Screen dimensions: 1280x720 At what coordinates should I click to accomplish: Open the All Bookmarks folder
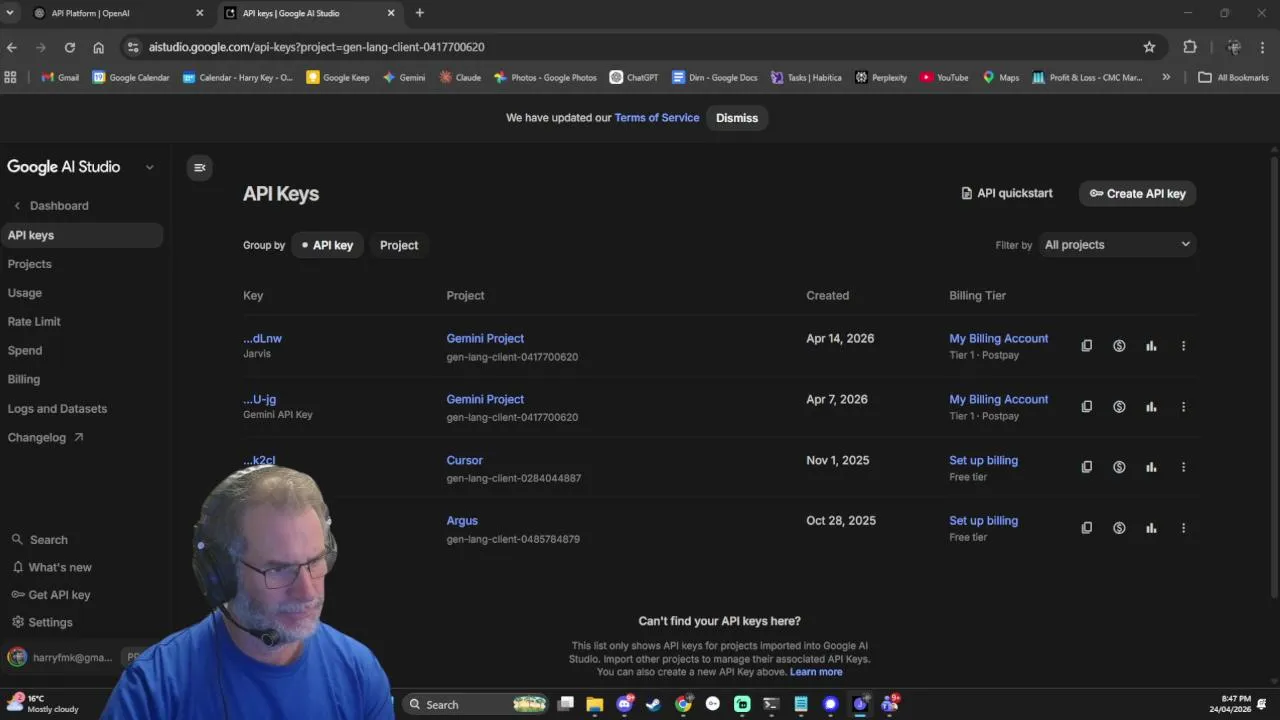tap(1233, 77)
